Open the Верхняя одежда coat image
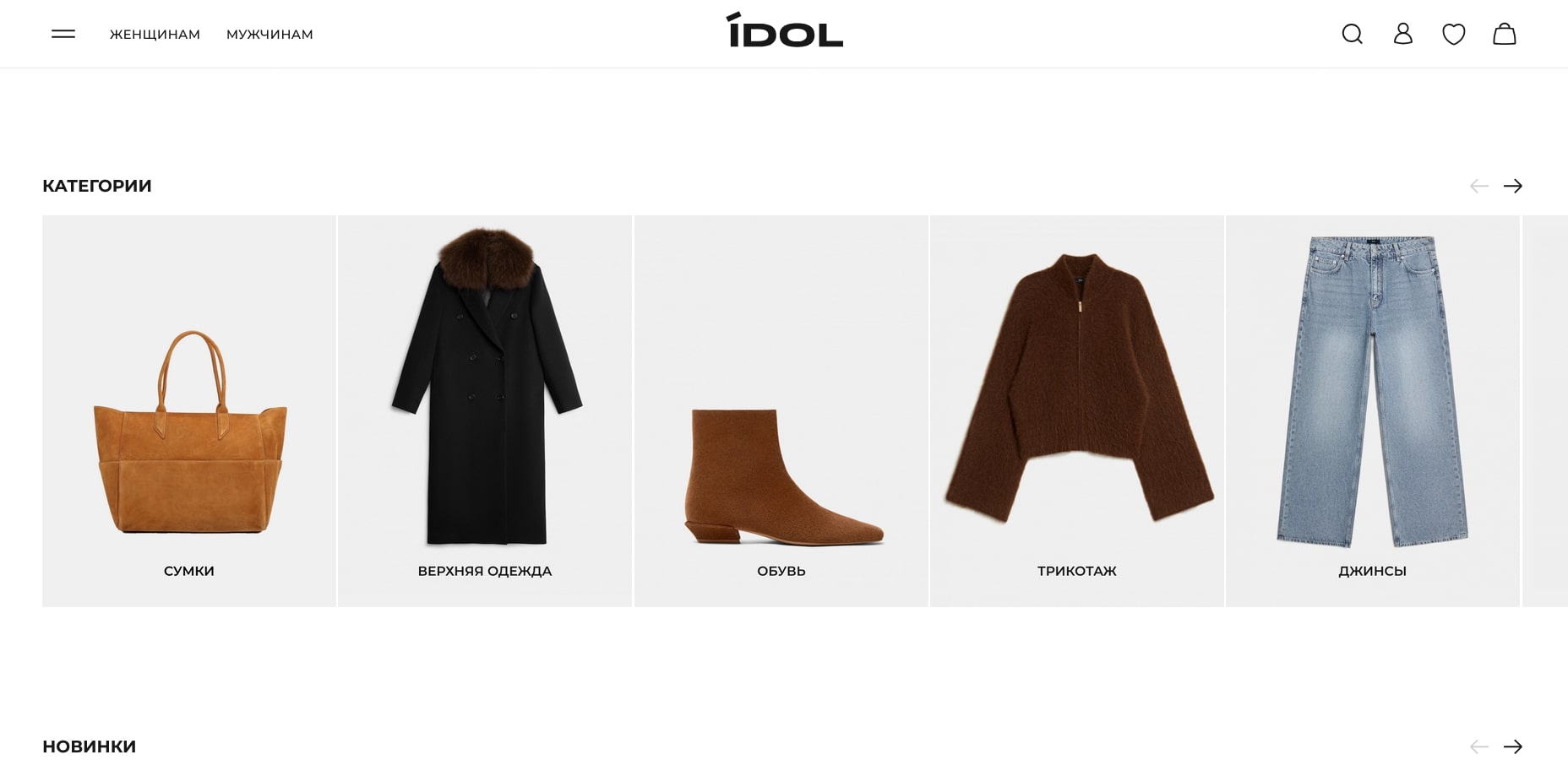 point(486,387)
